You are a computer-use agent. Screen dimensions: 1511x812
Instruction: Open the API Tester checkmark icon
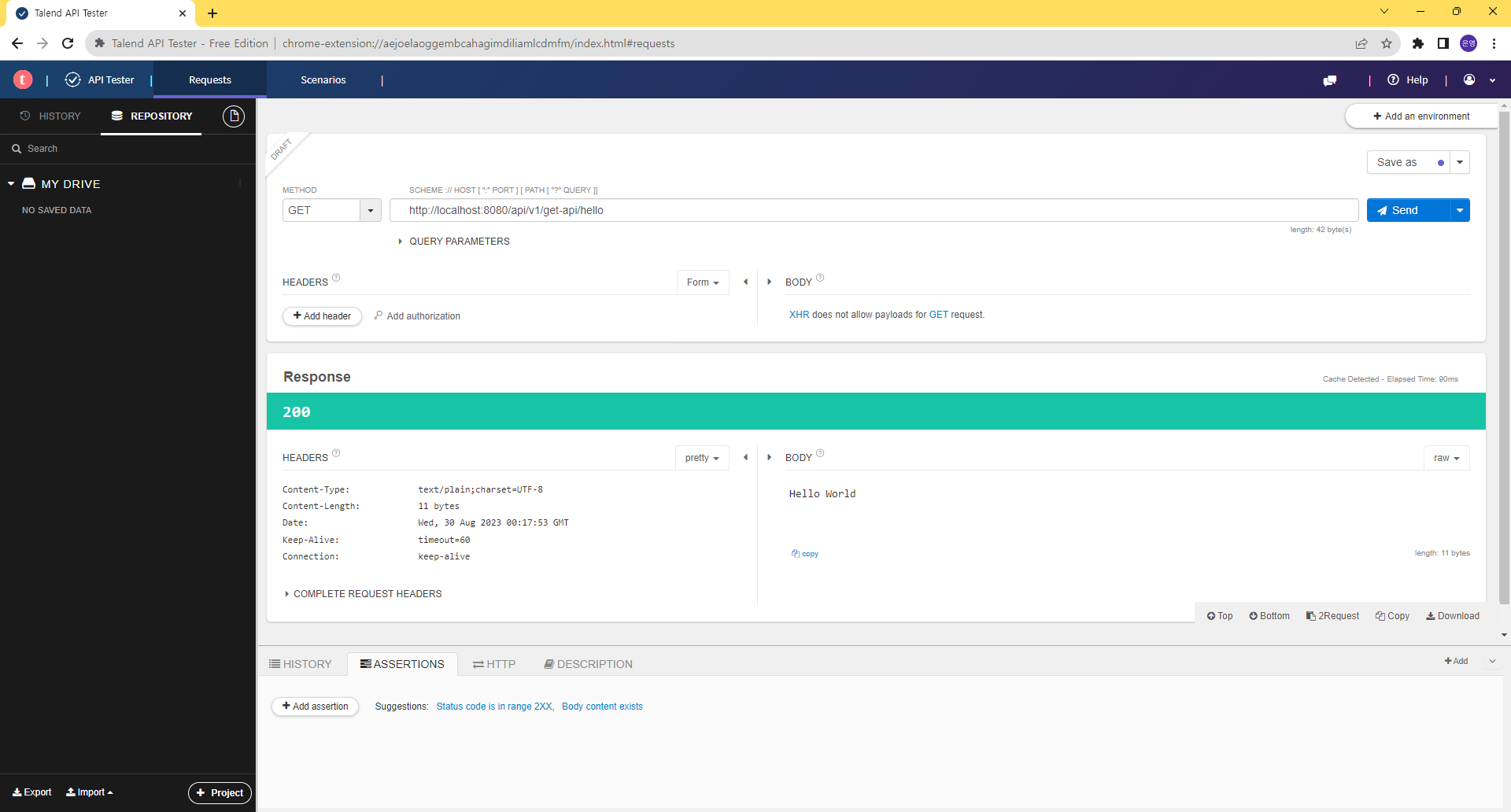(x=73, y=79)
